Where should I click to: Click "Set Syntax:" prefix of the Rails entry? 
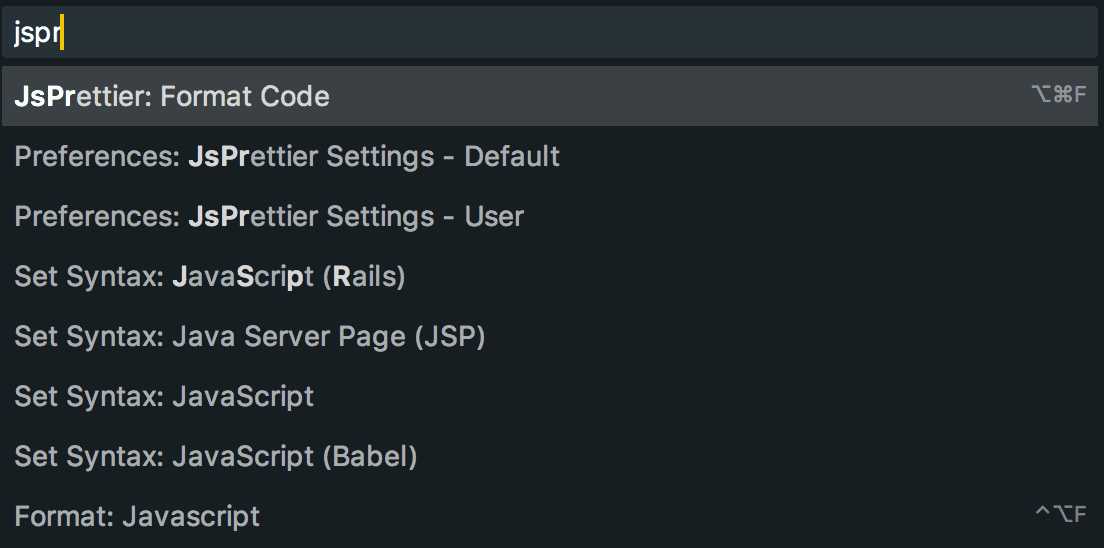pyautogui.click(x=88, y=276)
